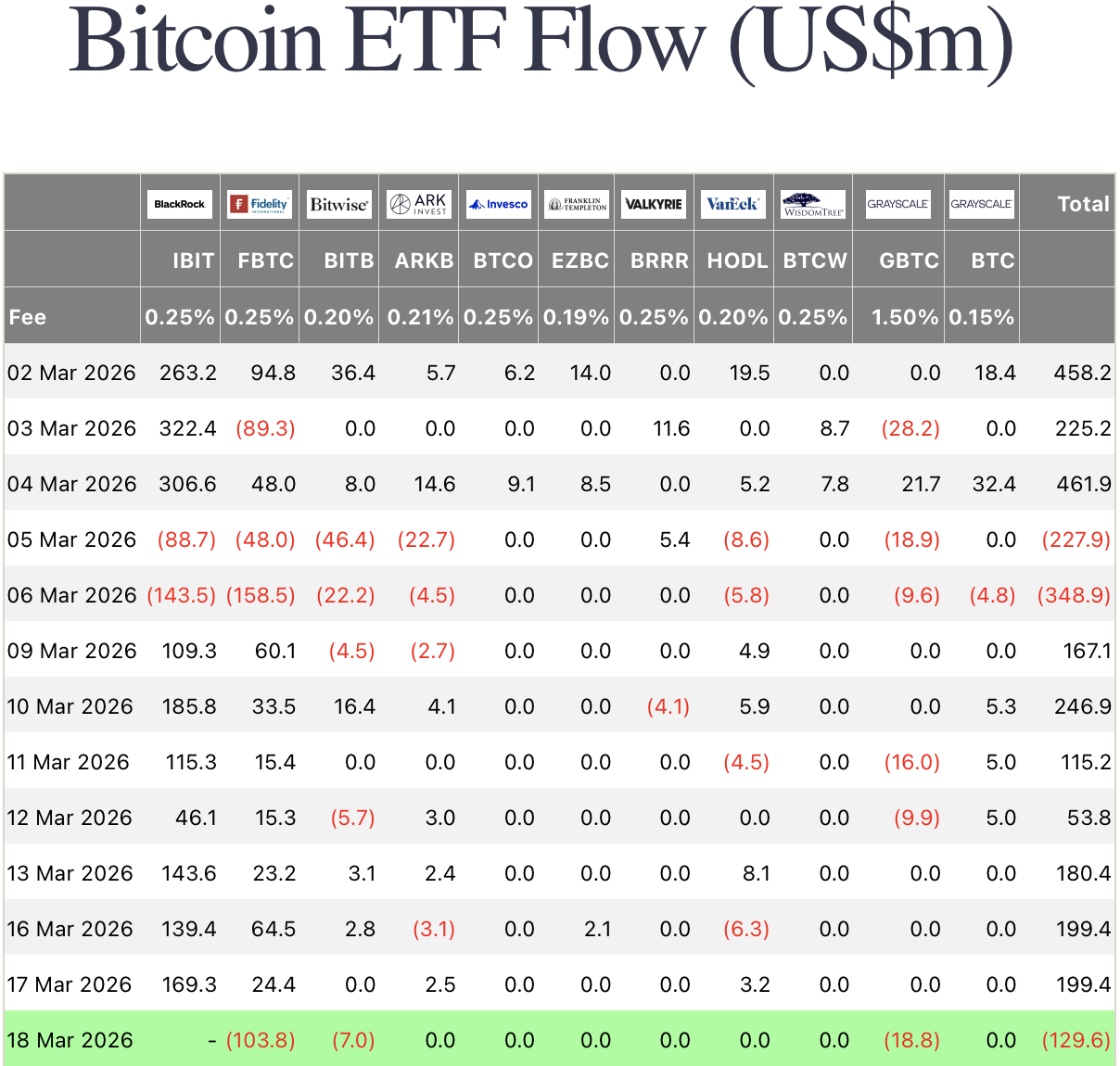Click the GBTC 1.50% fee cell

point(905,317)
